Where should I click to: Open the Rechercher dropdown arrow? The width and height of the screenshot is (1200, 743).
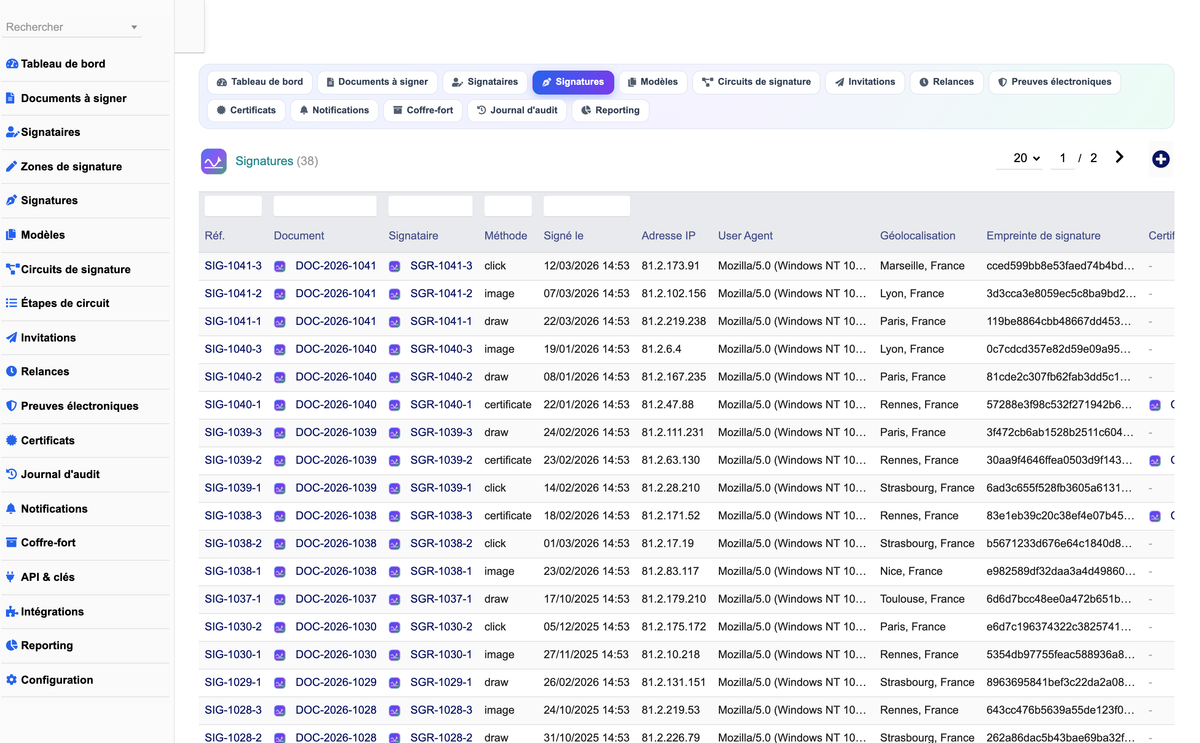(134, 28)
